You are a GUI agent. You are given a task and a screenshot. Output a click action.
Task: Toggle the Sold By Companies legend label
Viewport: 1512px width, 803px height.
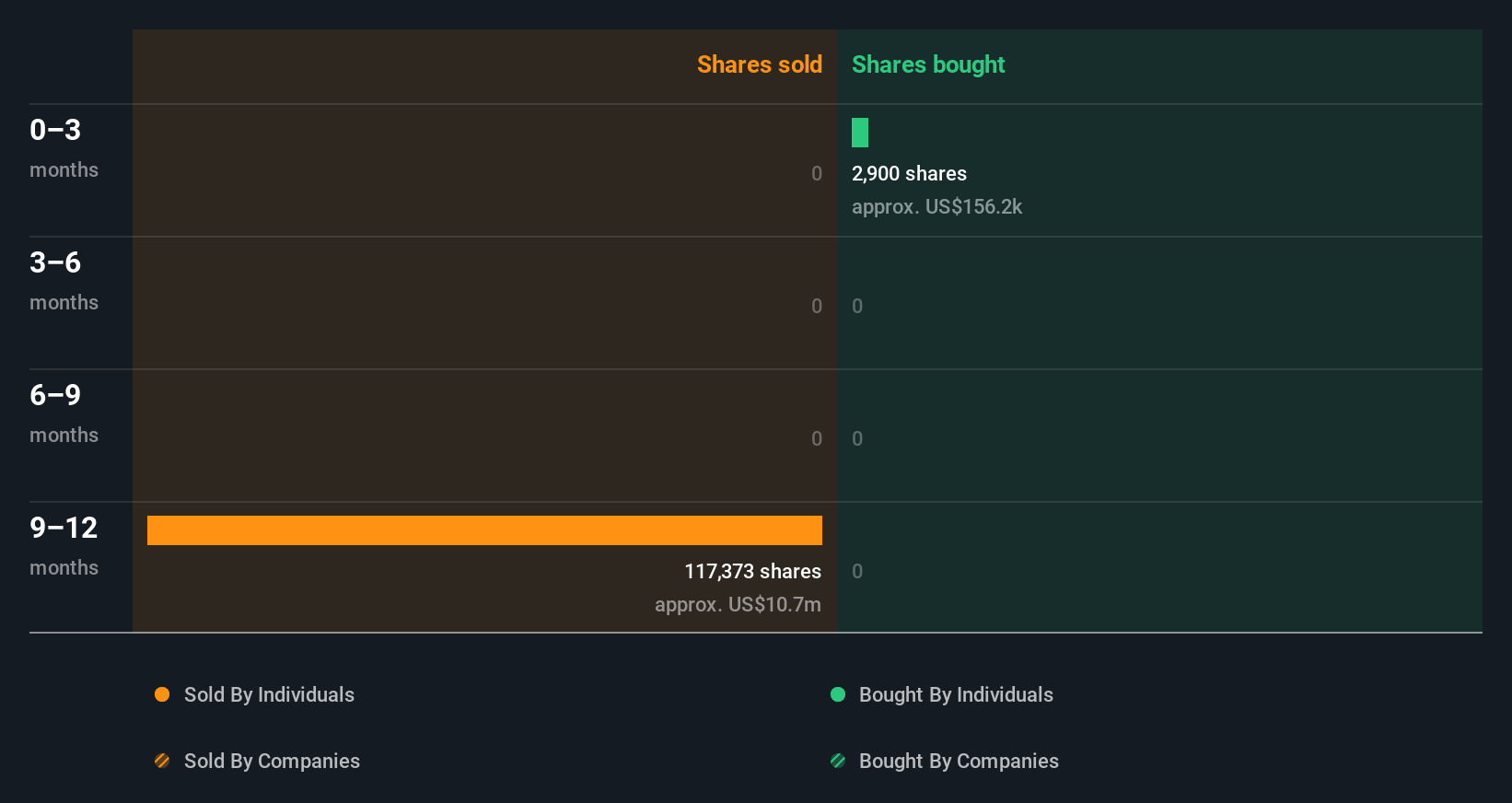(272, 761)
